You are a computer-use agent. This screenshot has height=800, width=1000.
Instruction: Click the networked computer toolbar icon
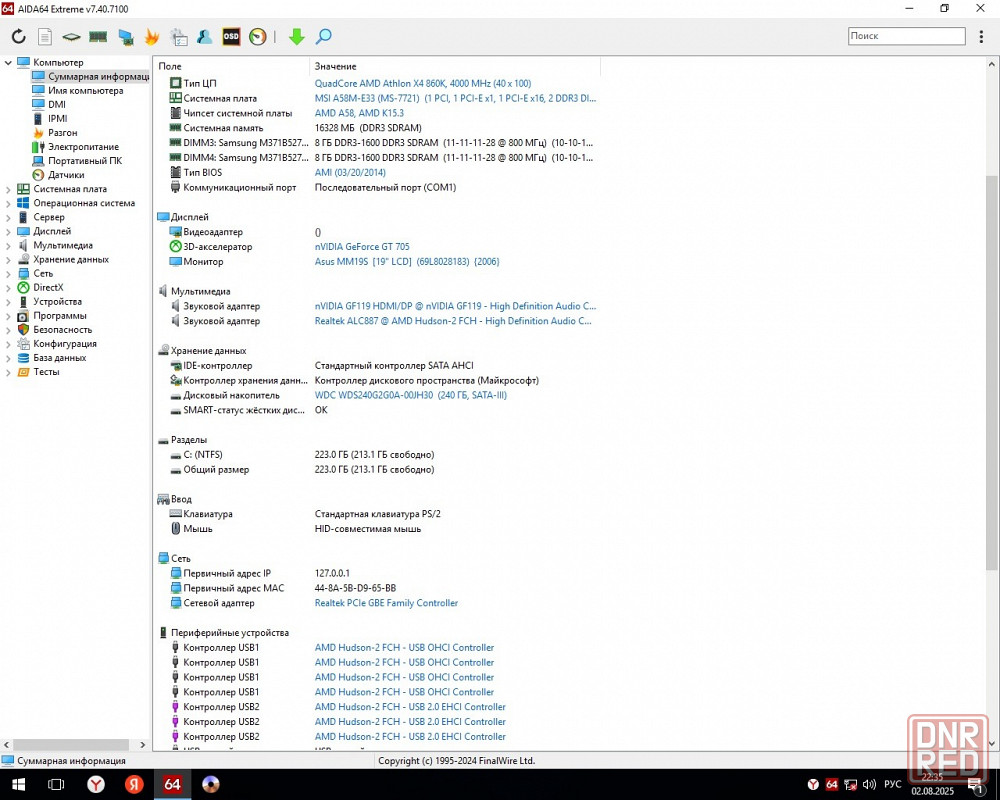click(125, 36)
